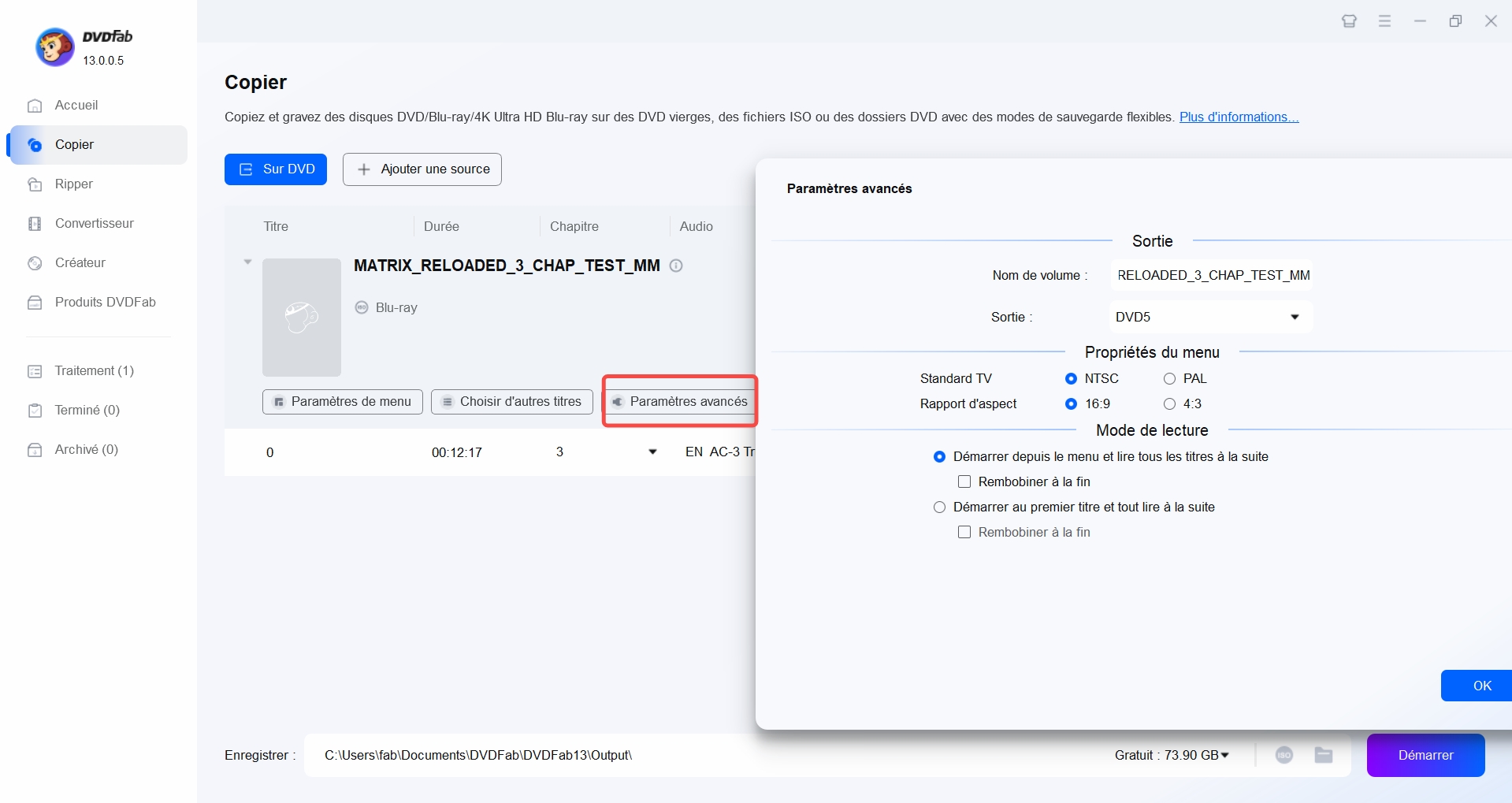Select the PAL standard radio
Viewport: 1512px width, 803px height.
tap(1169, 379)
